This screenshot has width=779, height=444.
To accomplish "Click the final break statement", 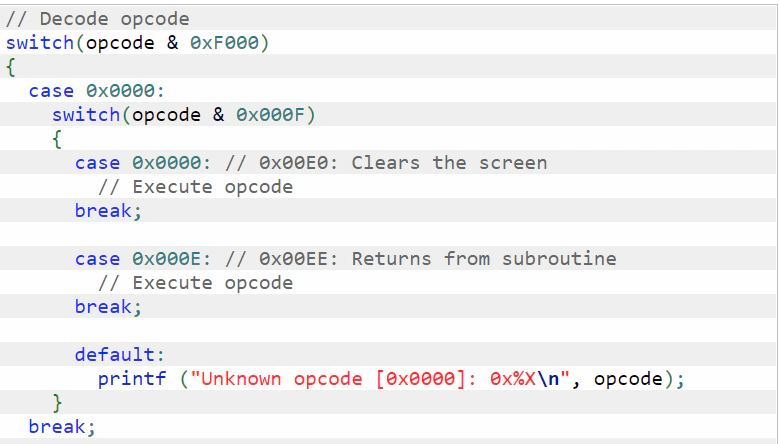I will click(62, 427).
